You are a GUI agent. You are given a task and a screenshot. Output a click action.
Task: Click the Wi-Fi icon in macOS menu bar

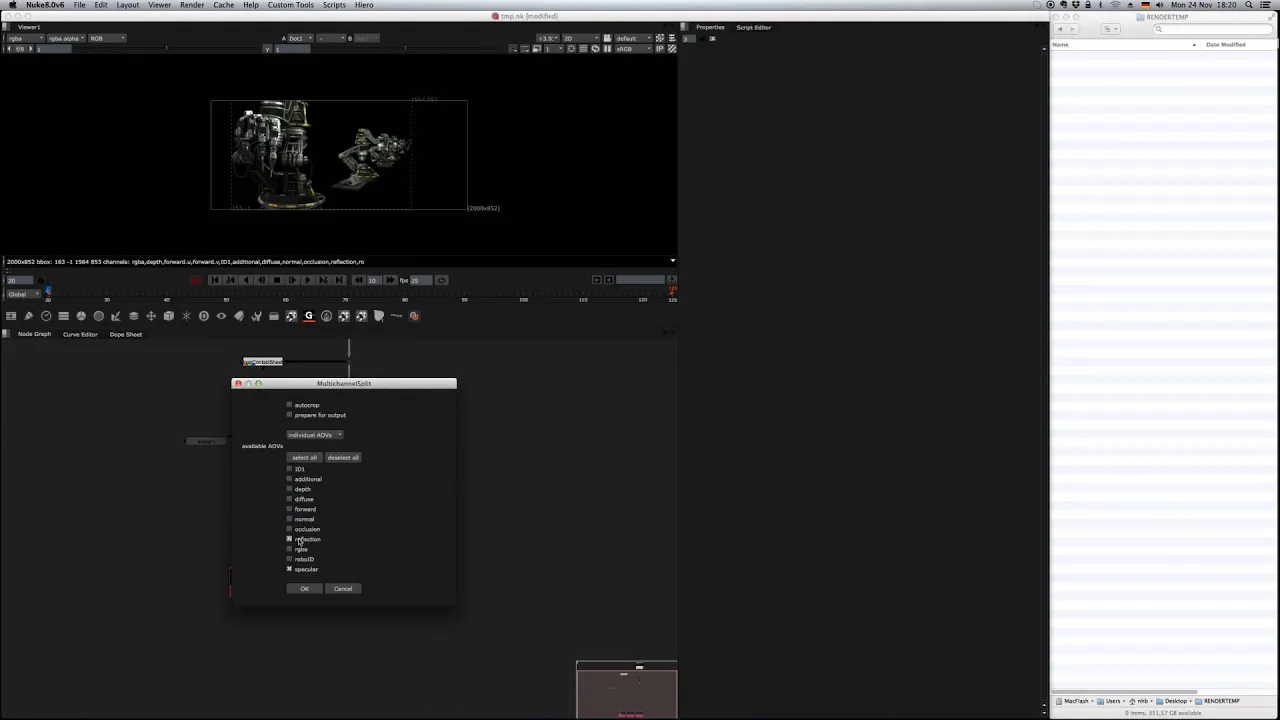[x=1115, y=5]
